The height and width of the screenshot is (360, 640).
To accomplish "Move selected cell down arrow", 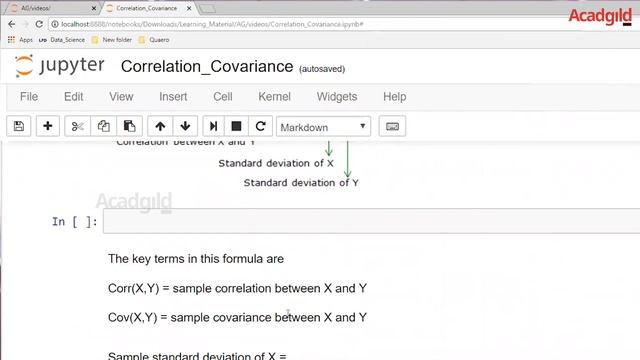I will pyautogui.click(x=185, y=126).
